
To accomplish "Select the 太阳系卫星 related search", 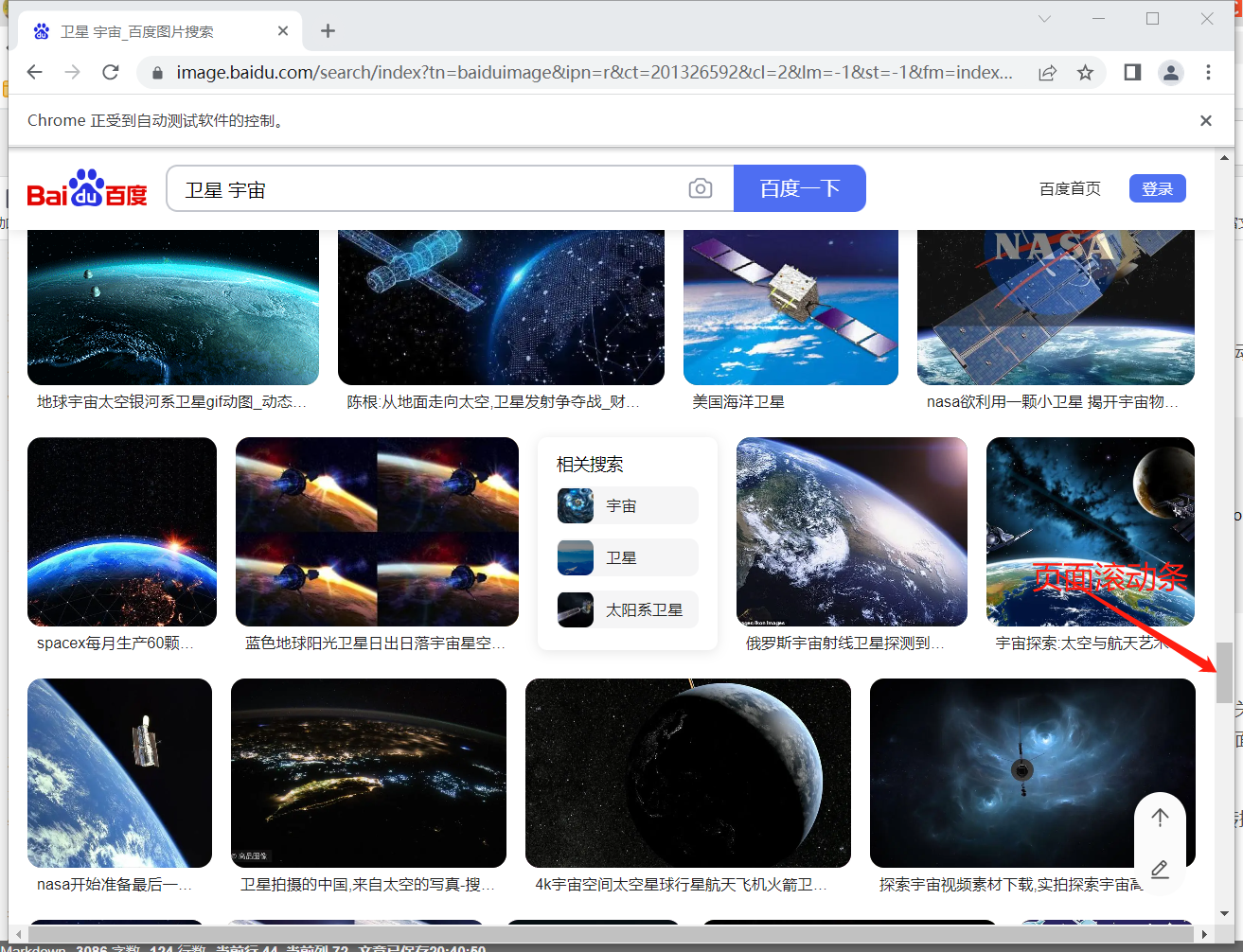I will [627, 609].
